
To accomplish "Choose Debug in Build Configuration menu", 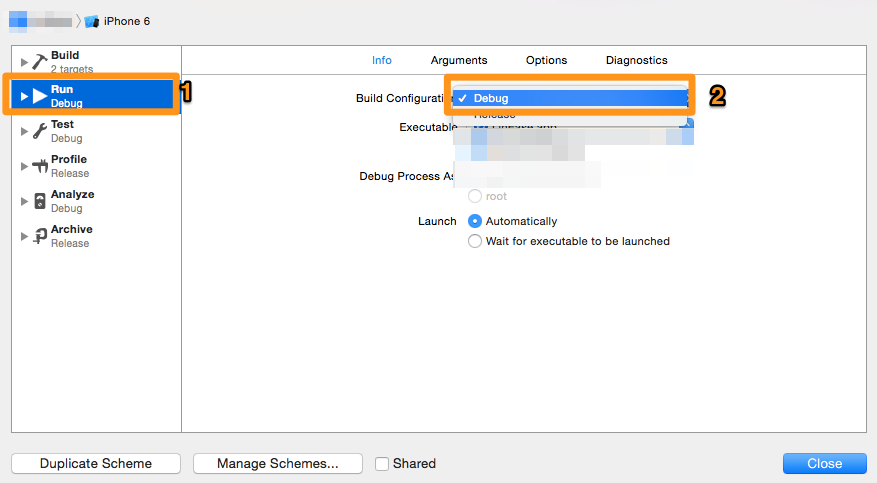I will coord(570,98).
